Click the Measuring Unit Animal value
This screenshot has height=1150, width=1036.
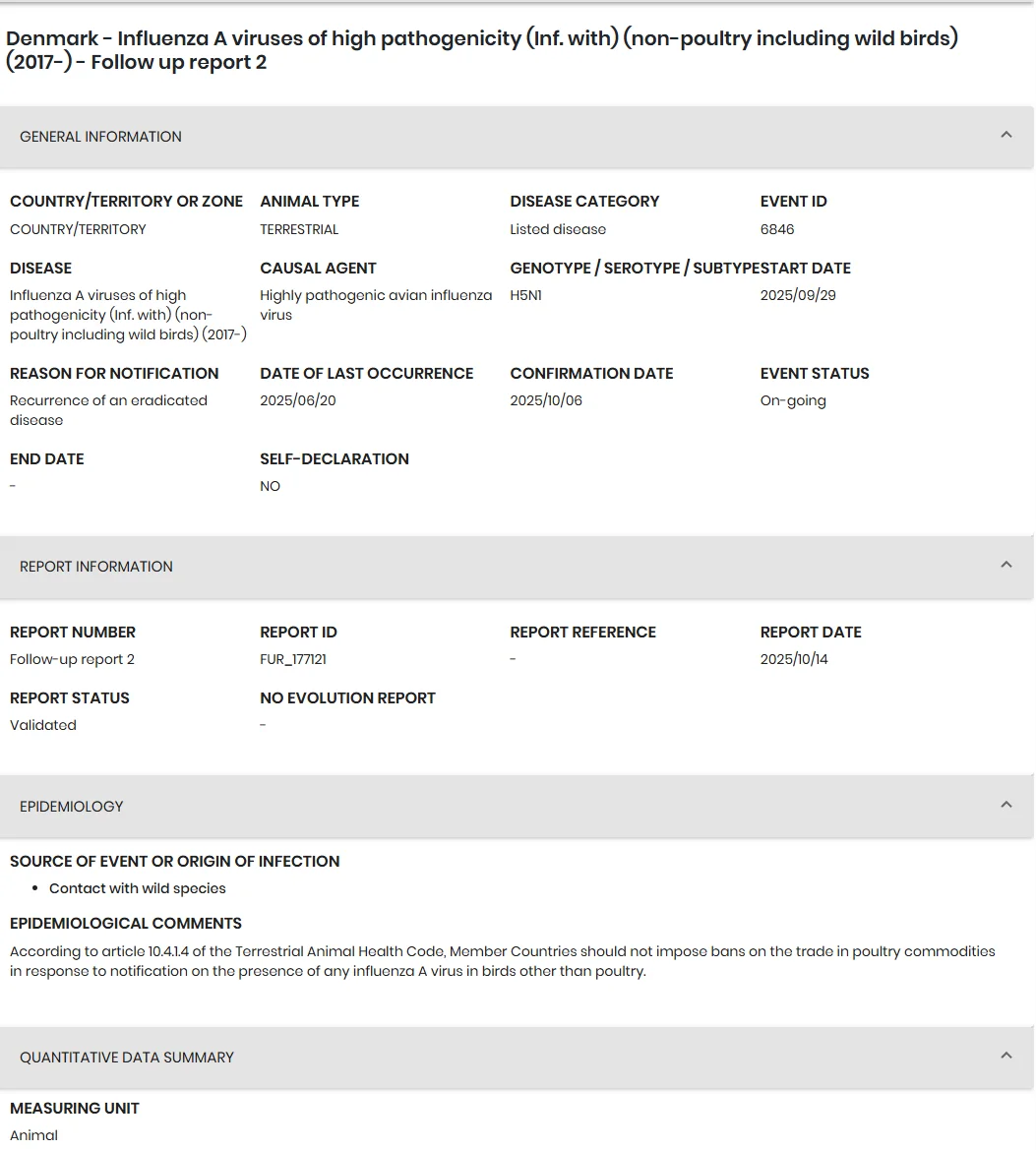click(x=33, y=1135)
